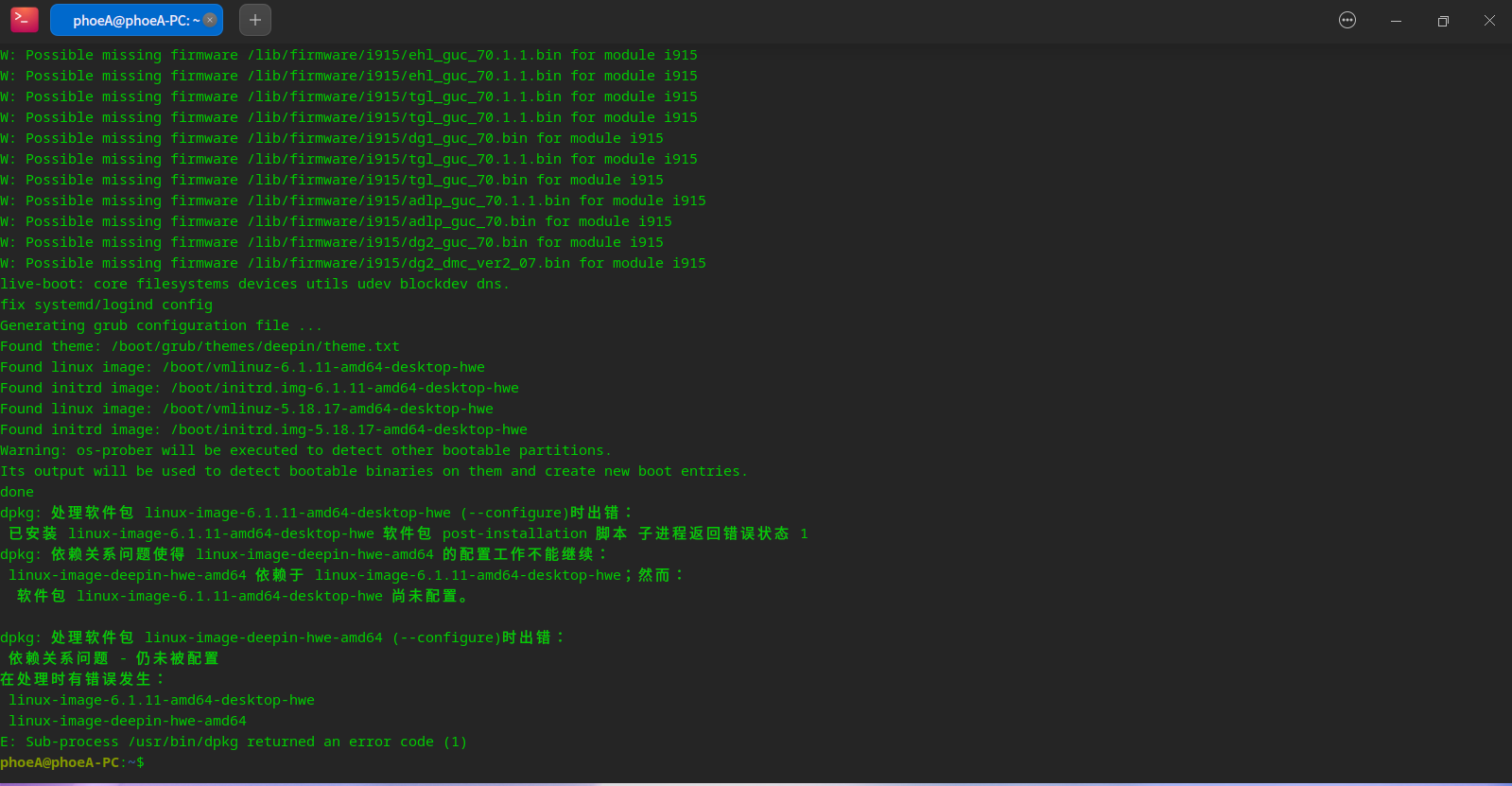Viewport: 1512px width, 786px height.
Task: Click 'dpkg: 处理软件包 linux-image-6.1.11-amd64-desktop-hwe' line
Action: 318,513
